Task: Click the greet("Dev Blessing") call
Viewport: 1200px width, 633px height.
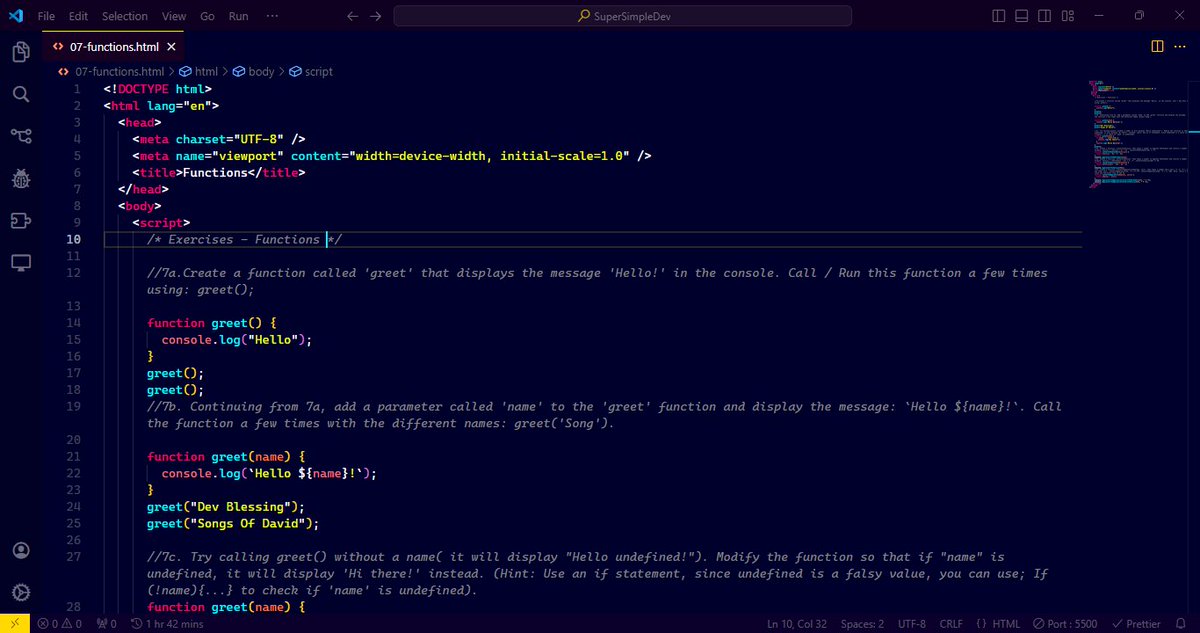Action: pos(226,506)
